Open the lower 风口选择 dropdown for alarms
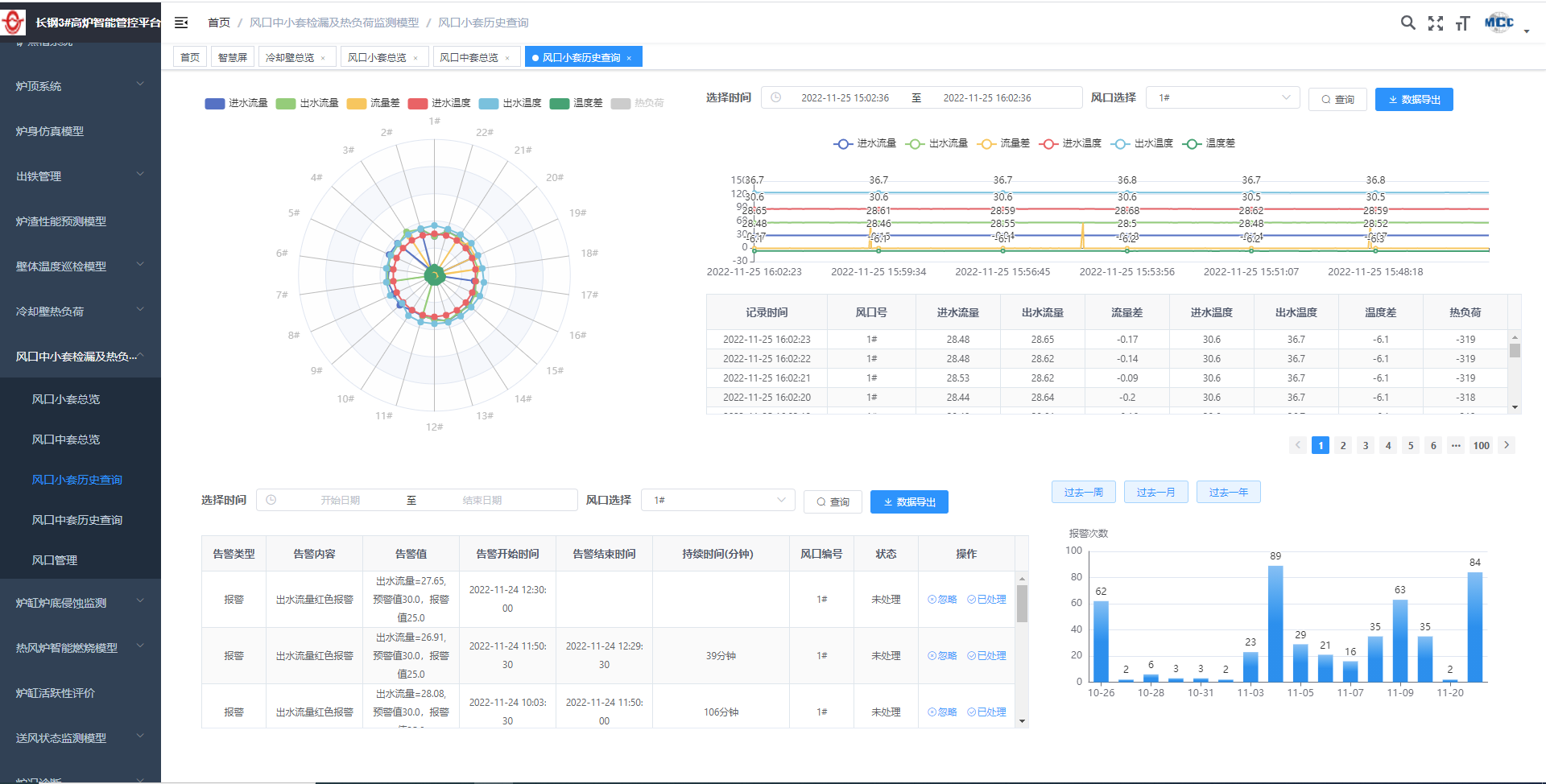Screen dimensions: 1546x784 point(717,501)
